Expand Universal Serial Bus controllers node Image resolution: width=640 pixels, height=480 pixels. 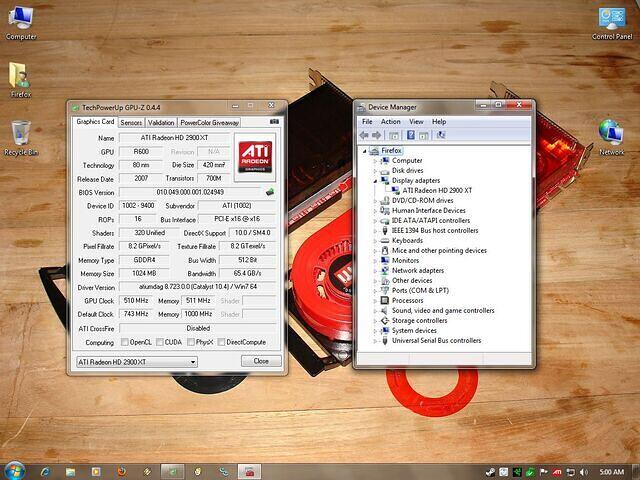pyautogui.click(x=375, y=341)
